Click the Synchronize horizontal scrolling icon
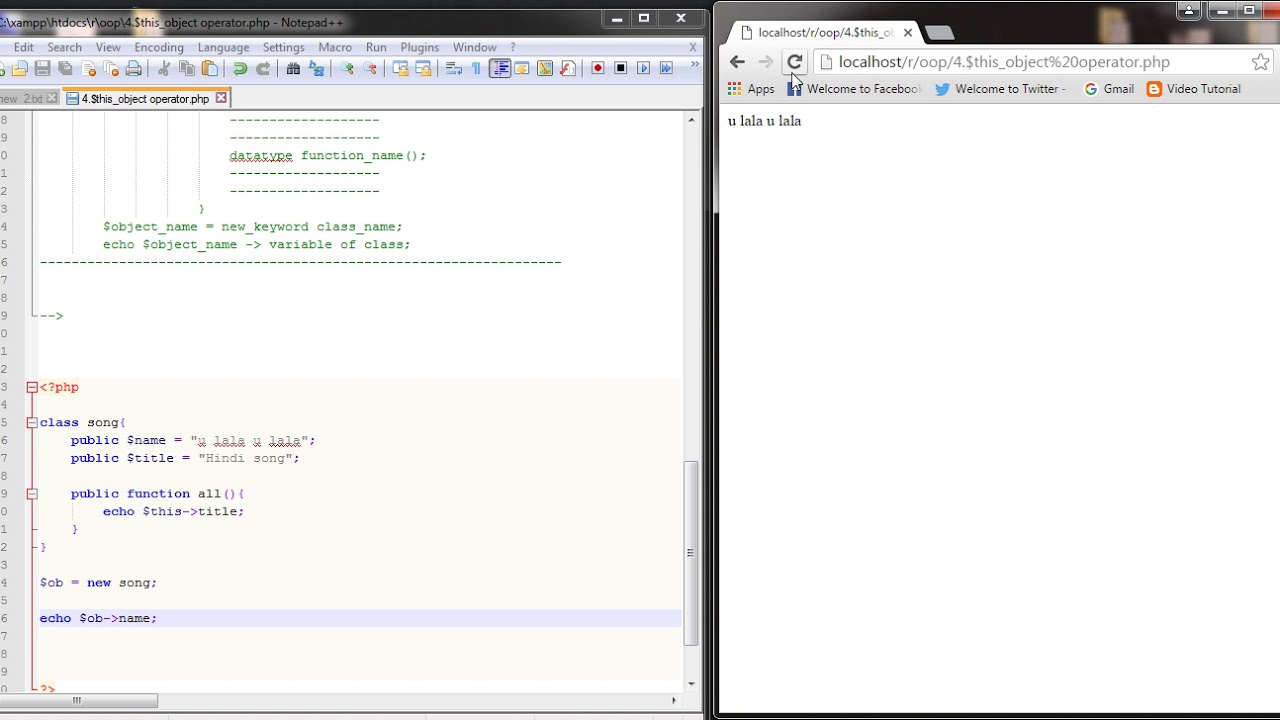Viewport: 1280px width, 720px height. 423,68
